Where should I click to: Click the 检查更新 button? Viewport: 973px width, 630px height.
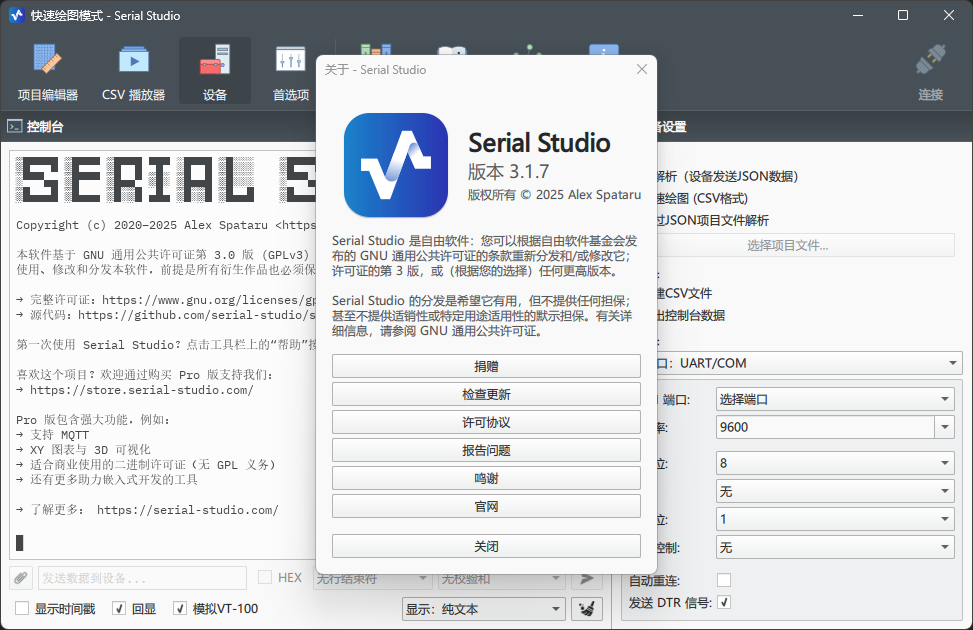click(486, 394)
